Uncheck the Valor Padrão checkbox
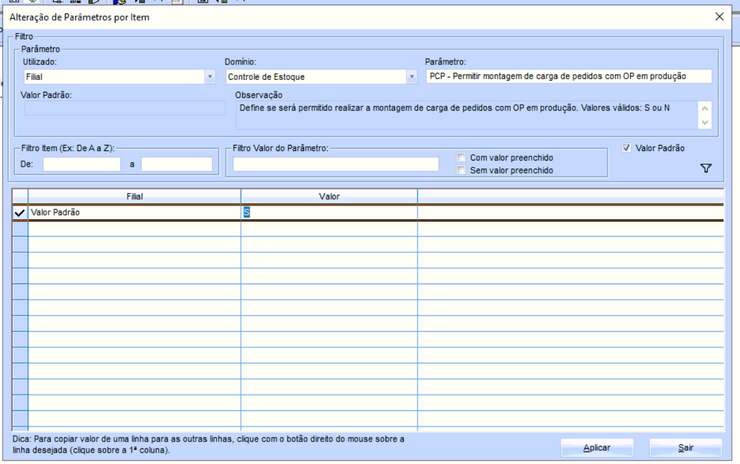This screenshot has height=464, width=740. click(627, 148)
